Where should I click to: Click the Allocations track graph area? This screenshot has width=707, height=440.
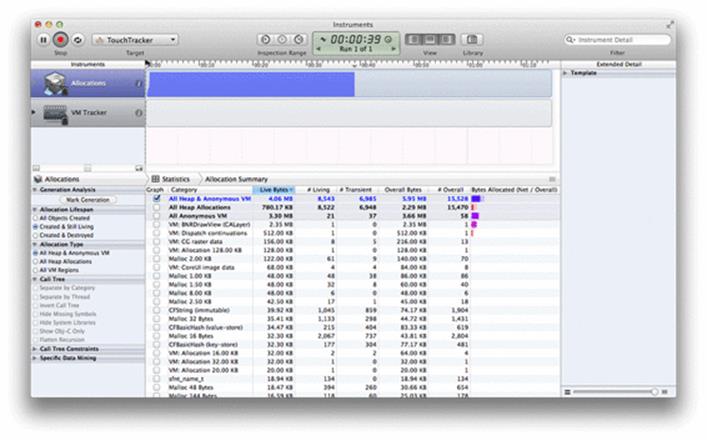(x=349, y=83)
